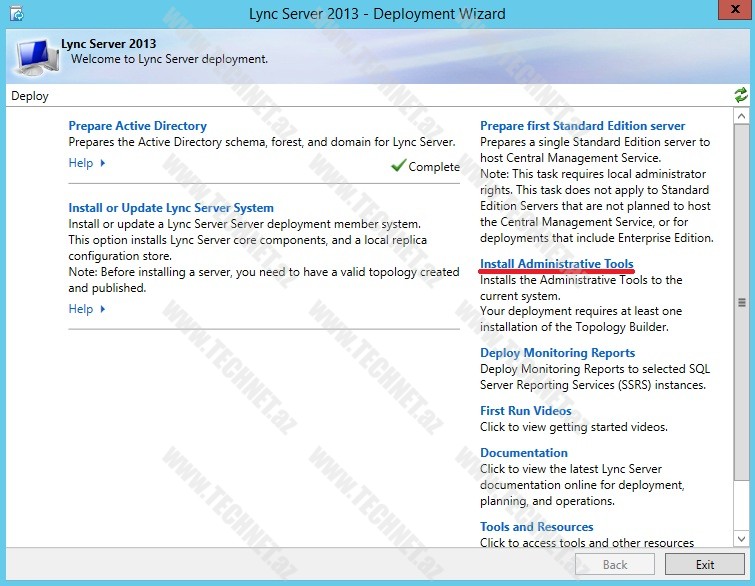
Task: Open Tools and Resources
Action: click(536, 527)
